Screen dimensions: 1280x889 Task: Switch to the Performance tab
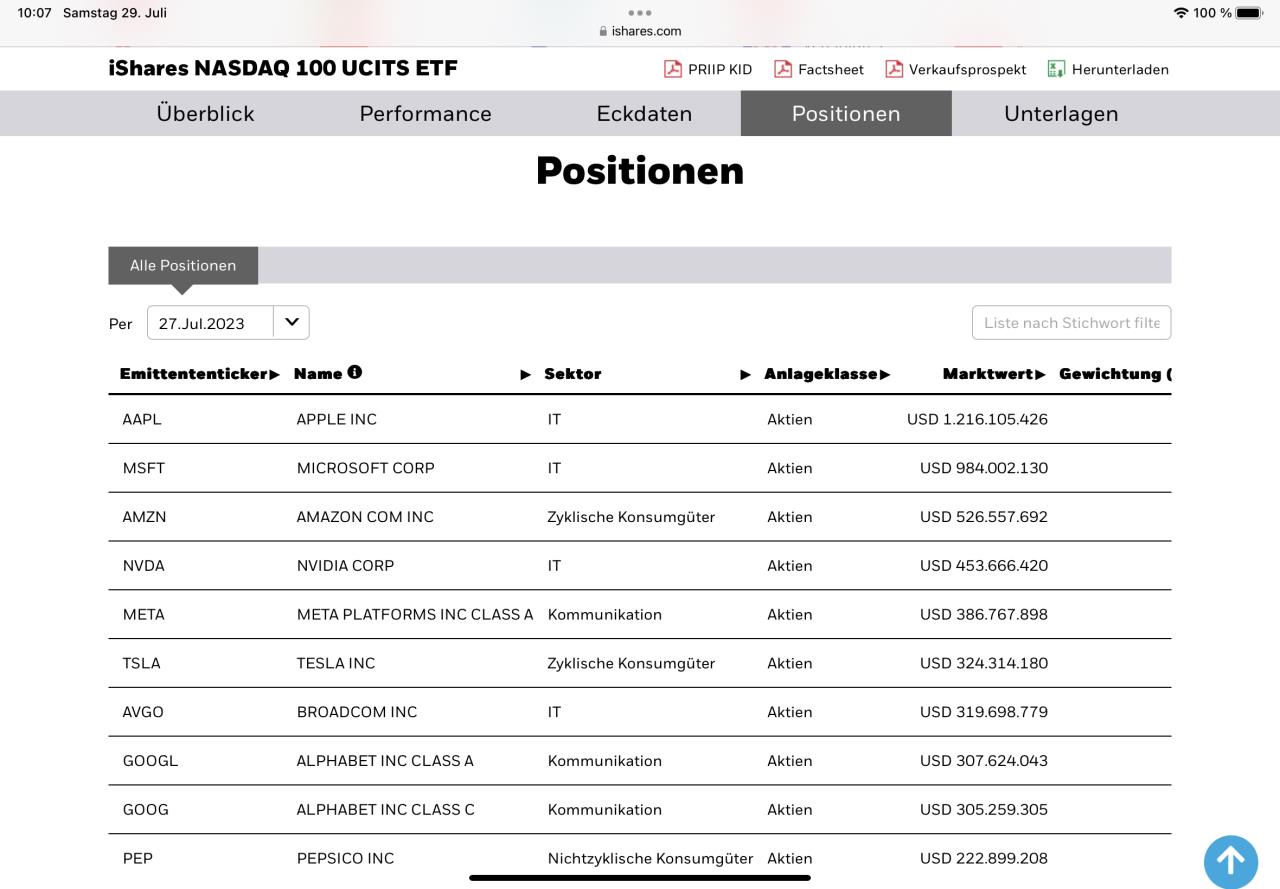(x=425, y=113)
